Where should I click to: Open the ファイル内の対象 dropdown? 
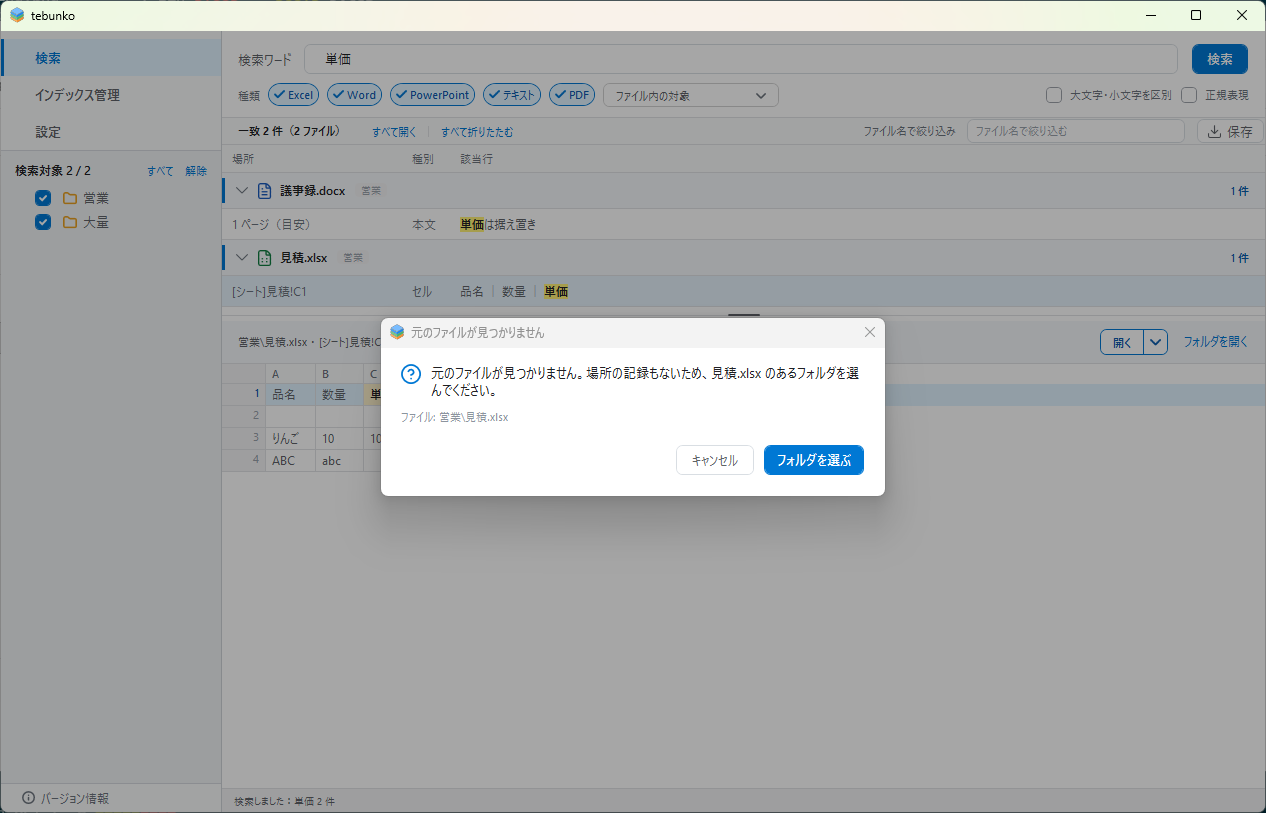691,95
